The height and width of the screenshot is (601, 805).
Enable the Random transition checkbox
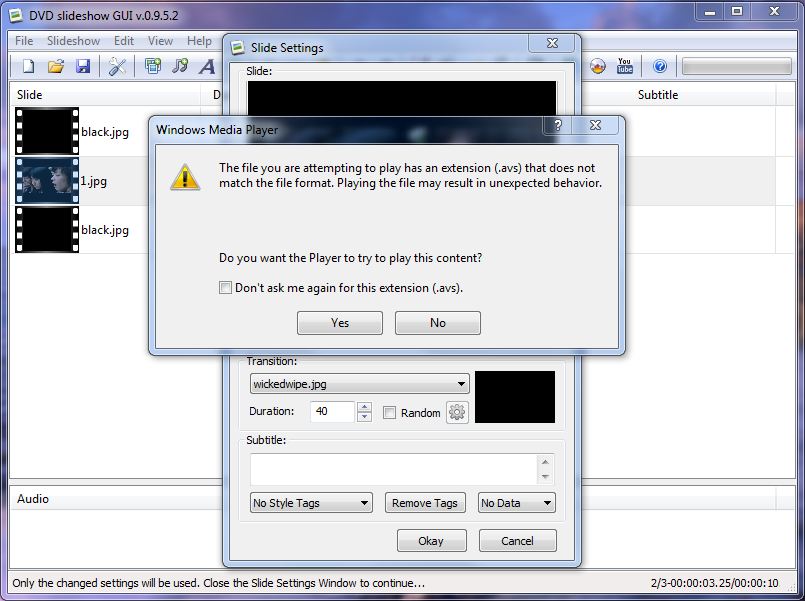390,413
